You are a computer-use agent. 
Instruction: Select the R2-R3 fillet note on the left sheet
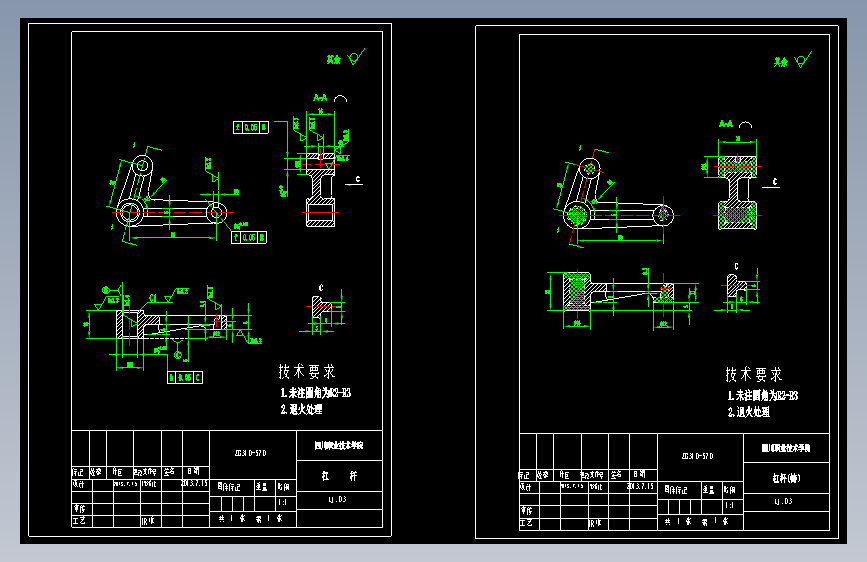click(x=315, y=393)
